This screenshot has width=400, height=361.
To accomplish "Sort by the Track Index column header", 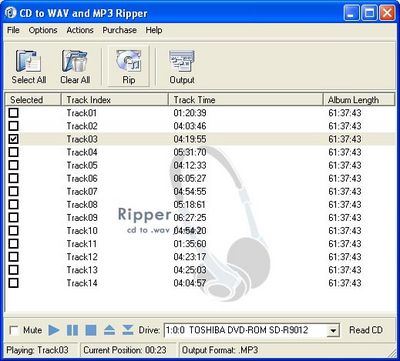I will 115,100.
